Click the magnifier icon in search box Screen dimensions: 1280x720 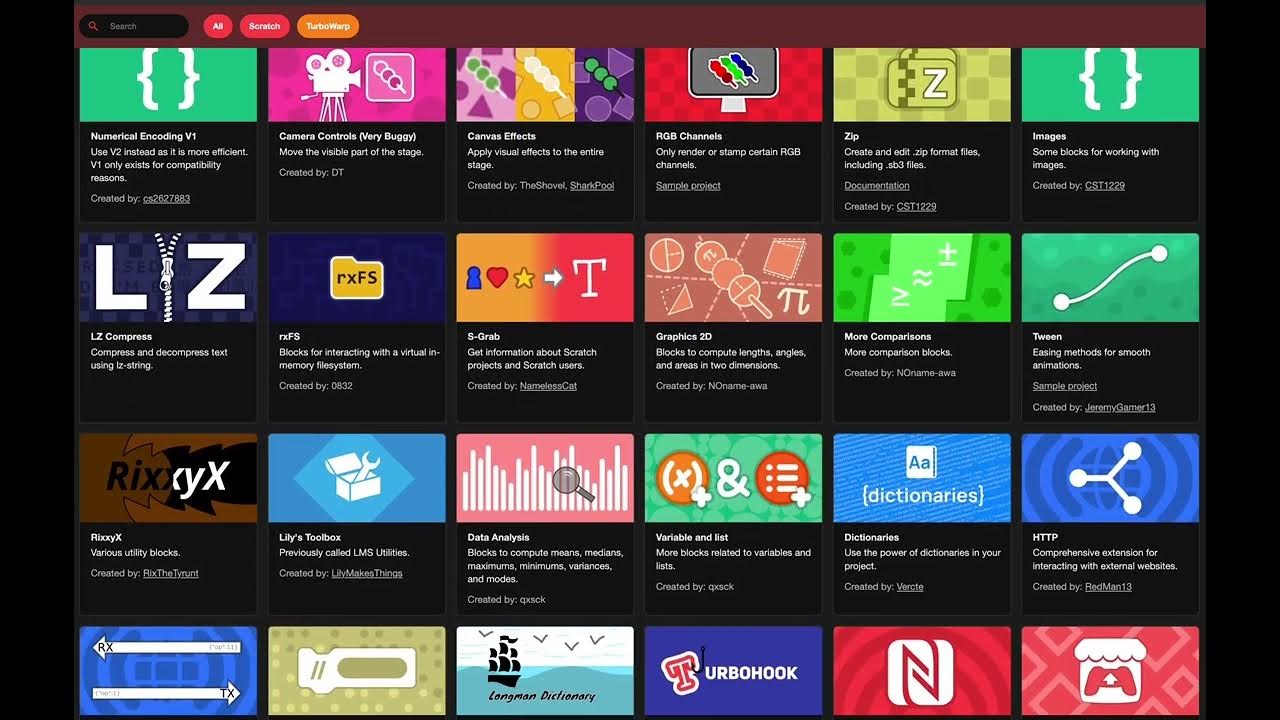(94, 26)
